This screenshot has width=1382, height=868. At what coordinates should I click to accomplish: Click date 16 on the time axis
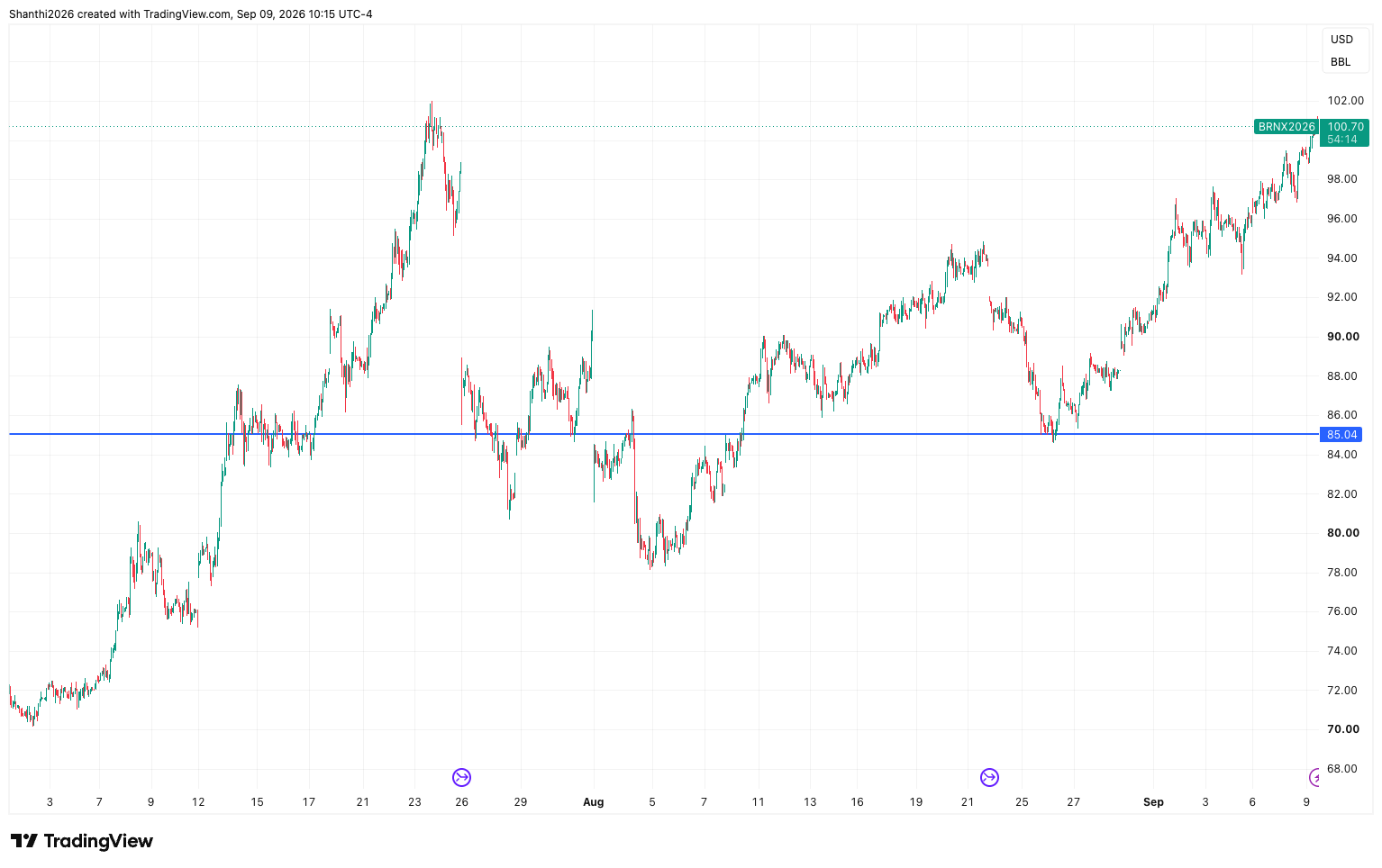click(x=857, y=802)
